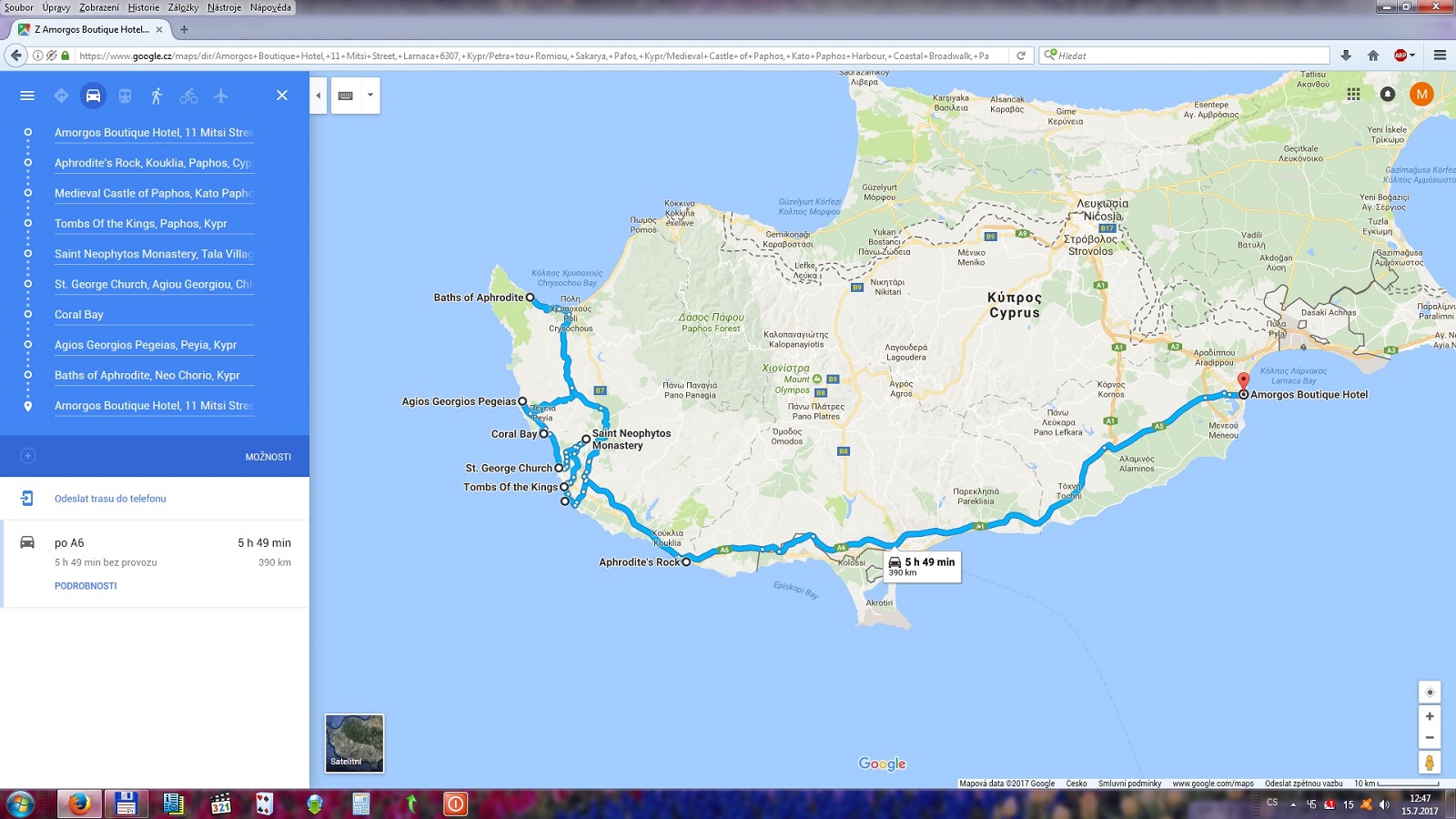The width and height of the screenshot is (1456, 819).
Task: Open Adblock Plus extension menu
Action: [x=1404, y=56]
